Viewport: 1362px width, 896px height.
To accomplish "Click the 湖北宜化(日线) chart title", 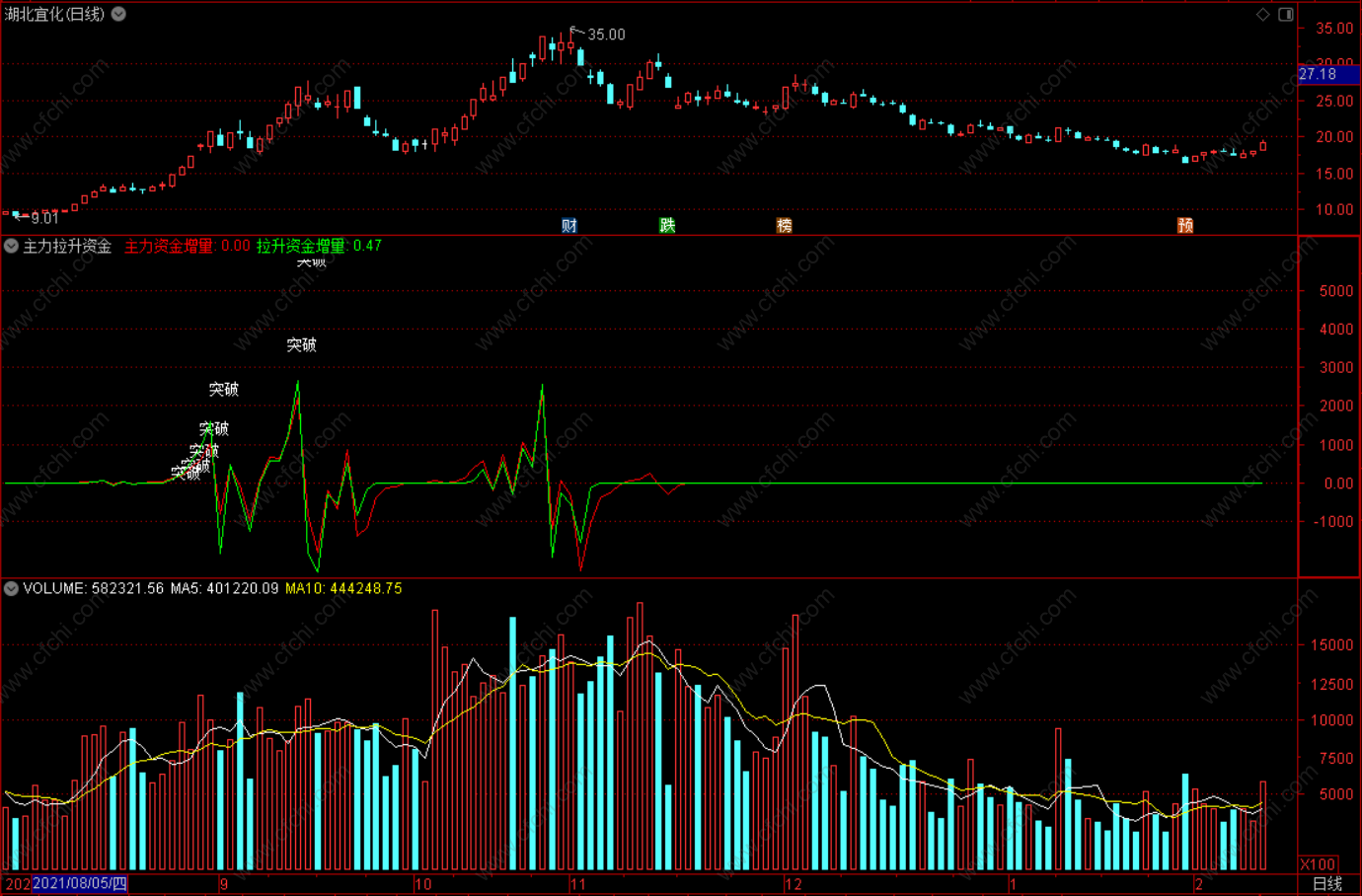I will [x=54, y=14].
